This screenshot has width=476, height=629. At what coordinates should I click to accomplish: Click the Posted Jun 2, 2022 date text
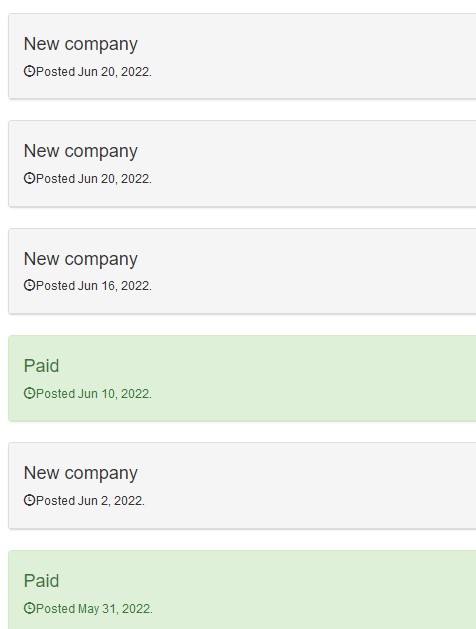click(90, 501)
